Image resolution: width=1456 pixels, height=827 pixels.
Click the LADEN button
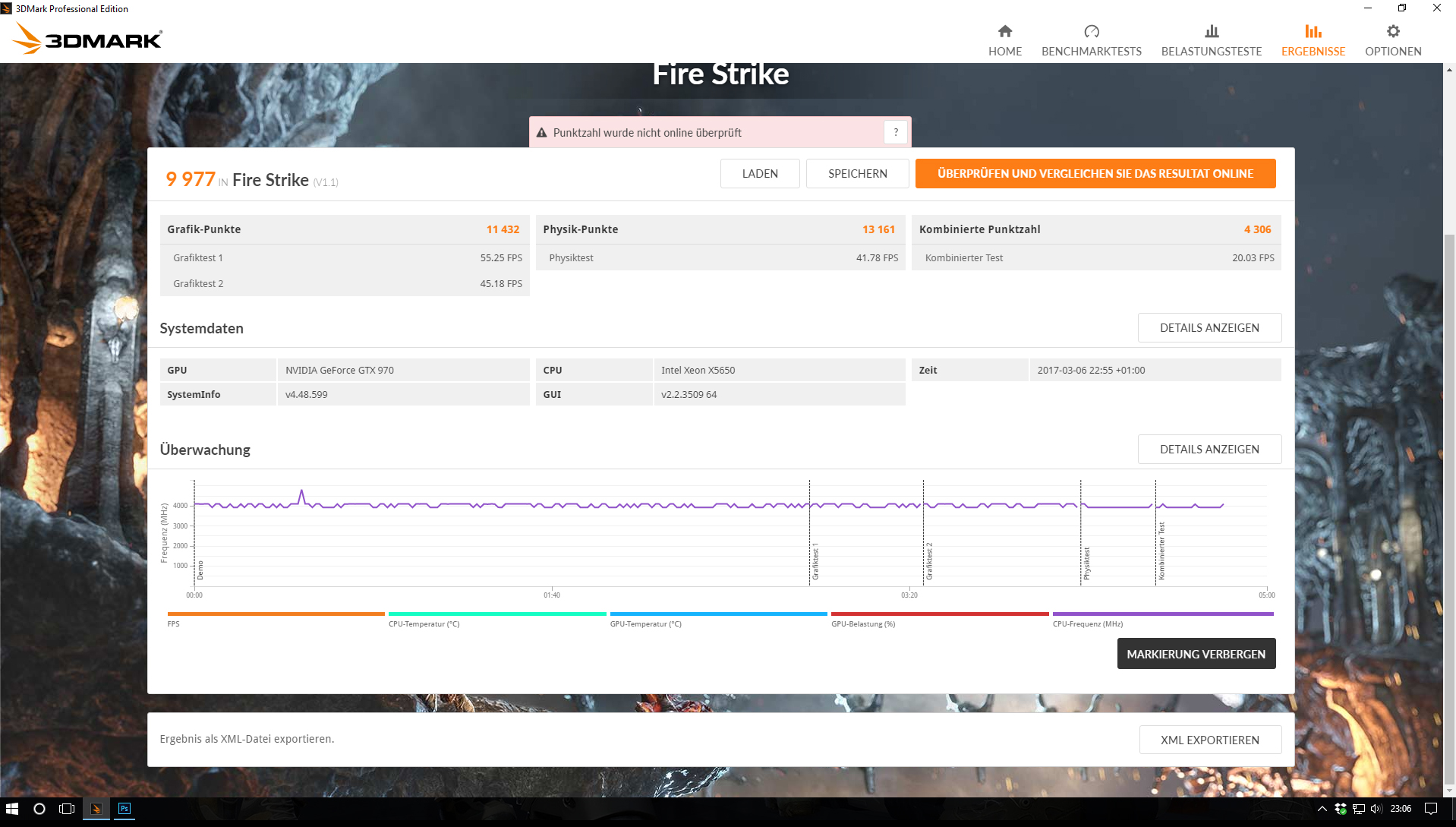pyautogui.click(x=760, y=173)
